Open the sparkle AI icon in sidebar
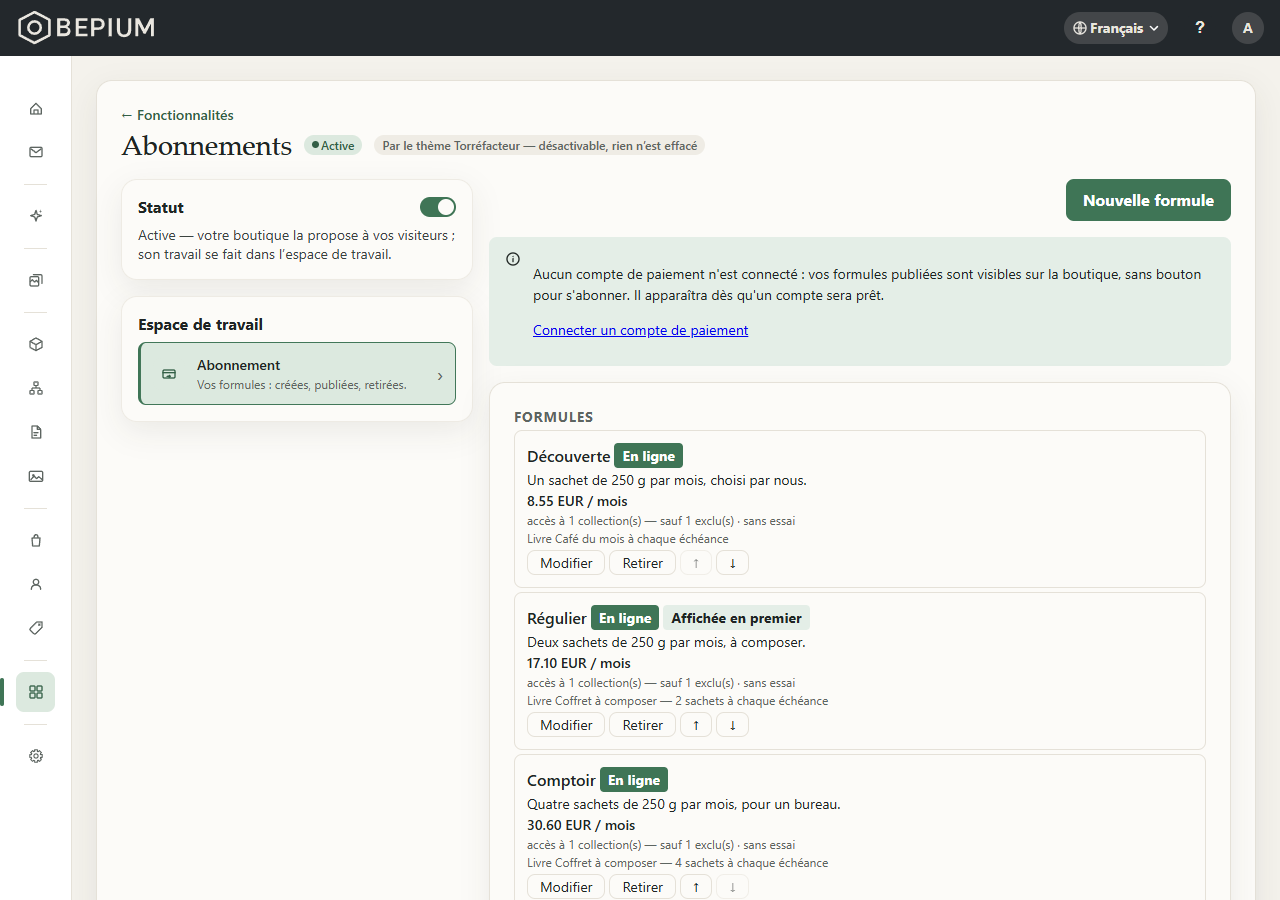The height and width of the screenshot is (900, 1280). tap(36, 216)
